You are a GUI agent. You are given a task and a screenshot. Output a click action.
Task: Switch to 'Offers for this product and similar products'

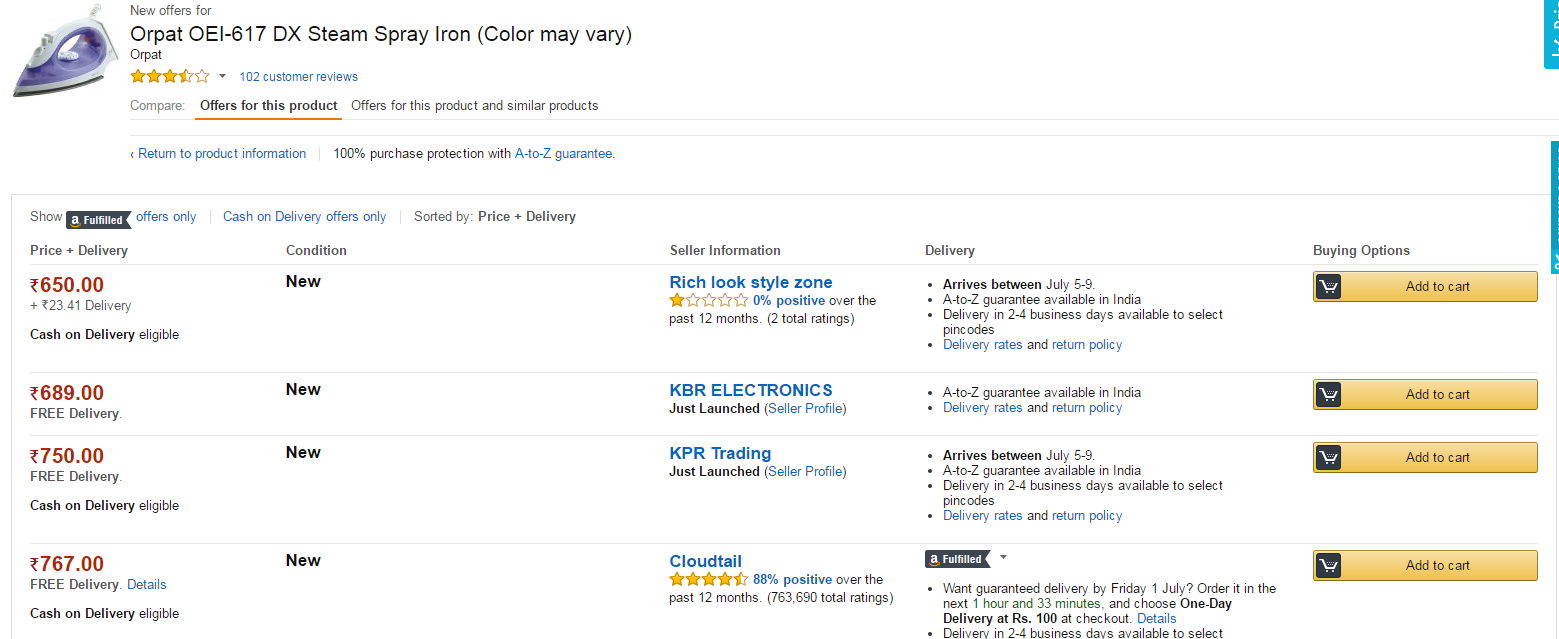pos(475,105)
